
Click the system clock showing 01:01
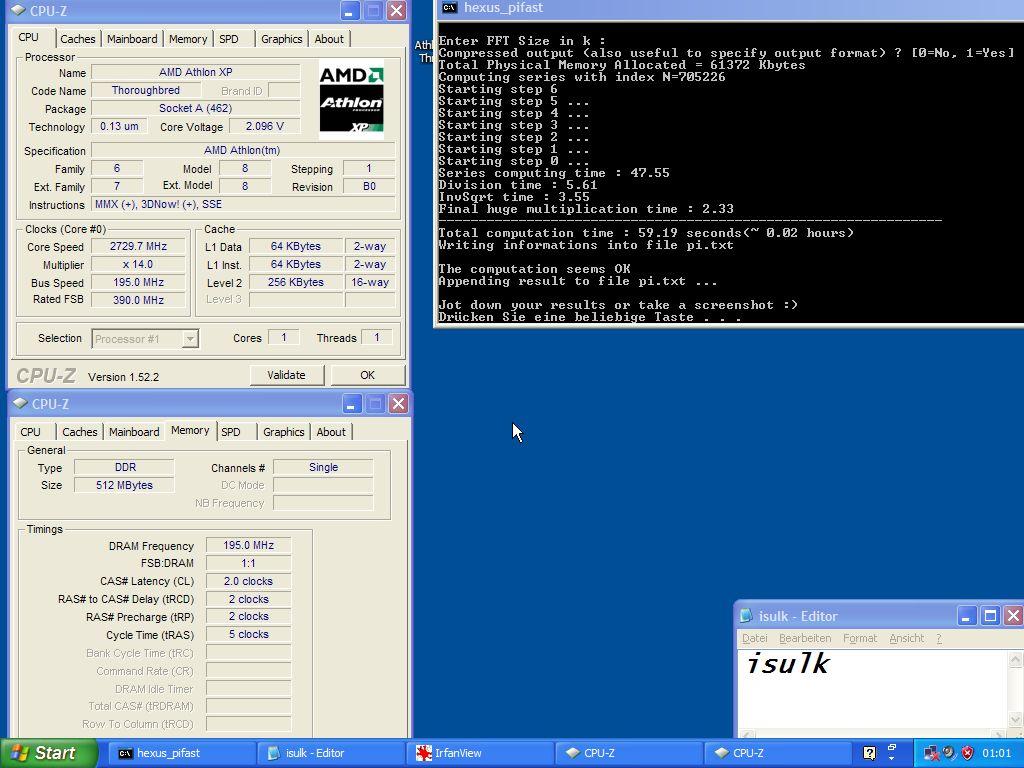click(x=997, y=753)
